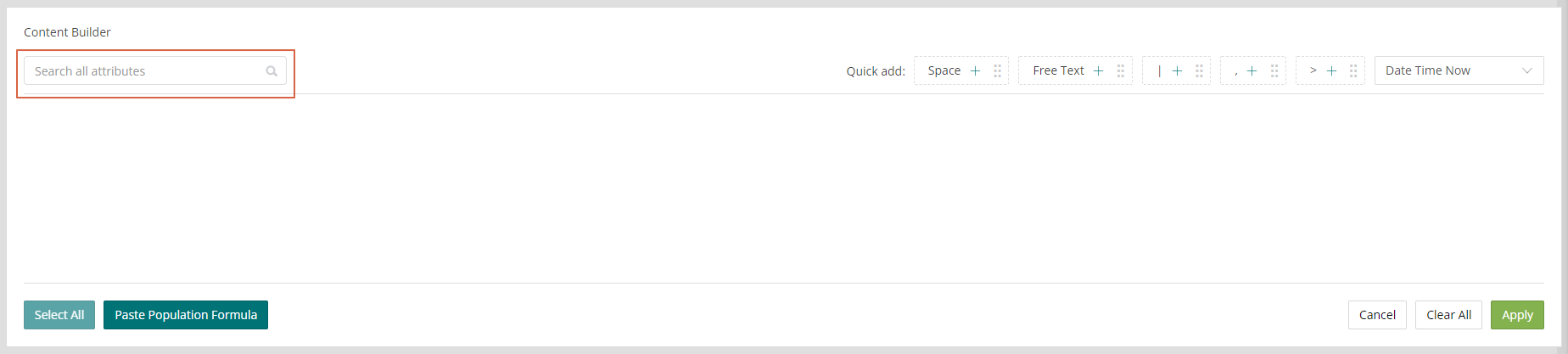Click the search magnifier icon

[x=272, y=71]
